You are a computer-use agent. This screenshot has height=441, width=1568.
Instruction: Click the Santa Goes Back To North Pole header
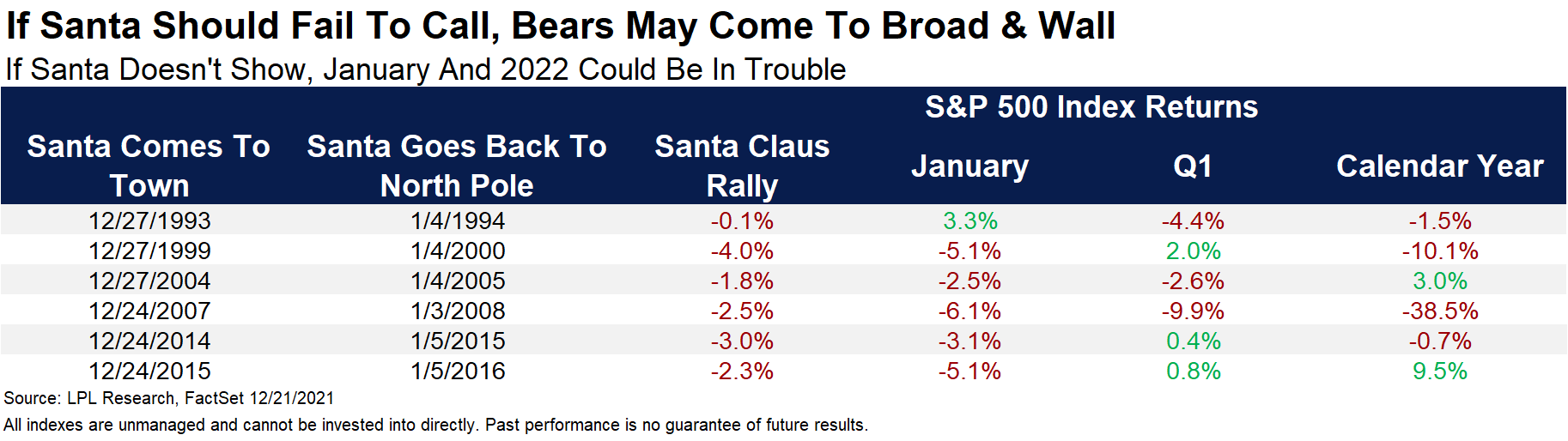pos(457,166)
